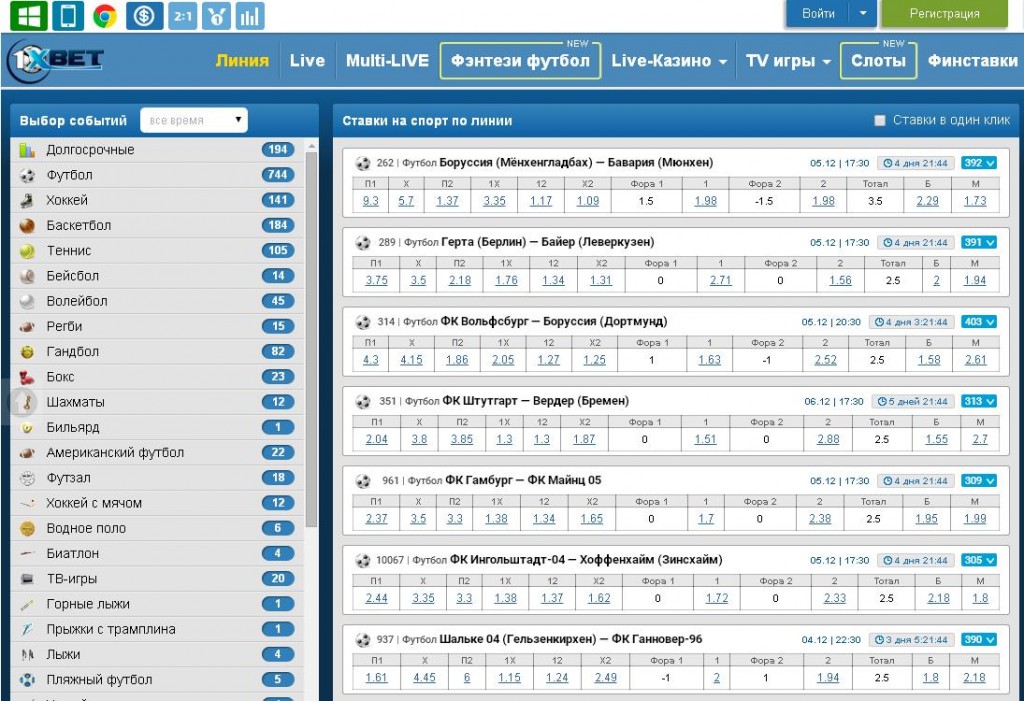
Task: Open the arrow dropdown next to Войти
Action: pos(863,13)
